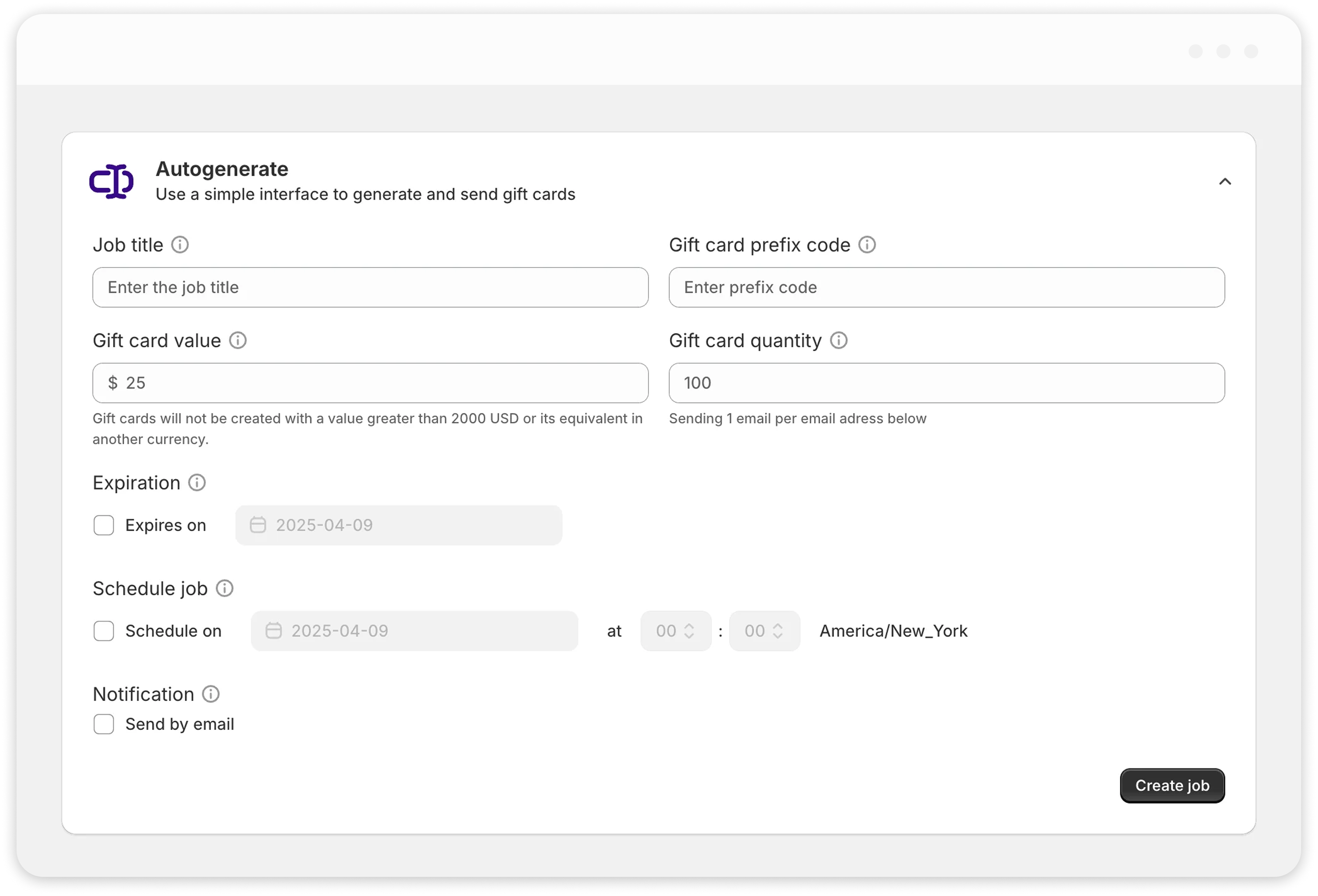Open the Gift card prefix code info icon
The image size is (1318, 896).
tap(867, 245)
